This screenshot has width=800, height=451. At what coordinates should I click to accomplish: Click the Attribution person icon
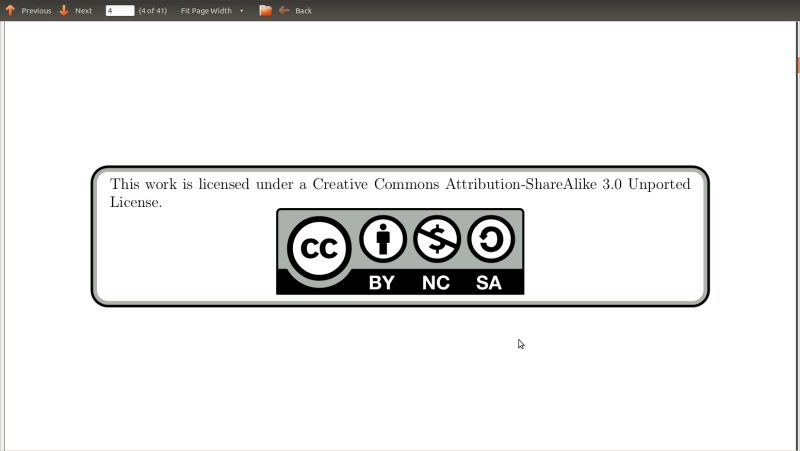pyautogui.click(x=383, y=239)
